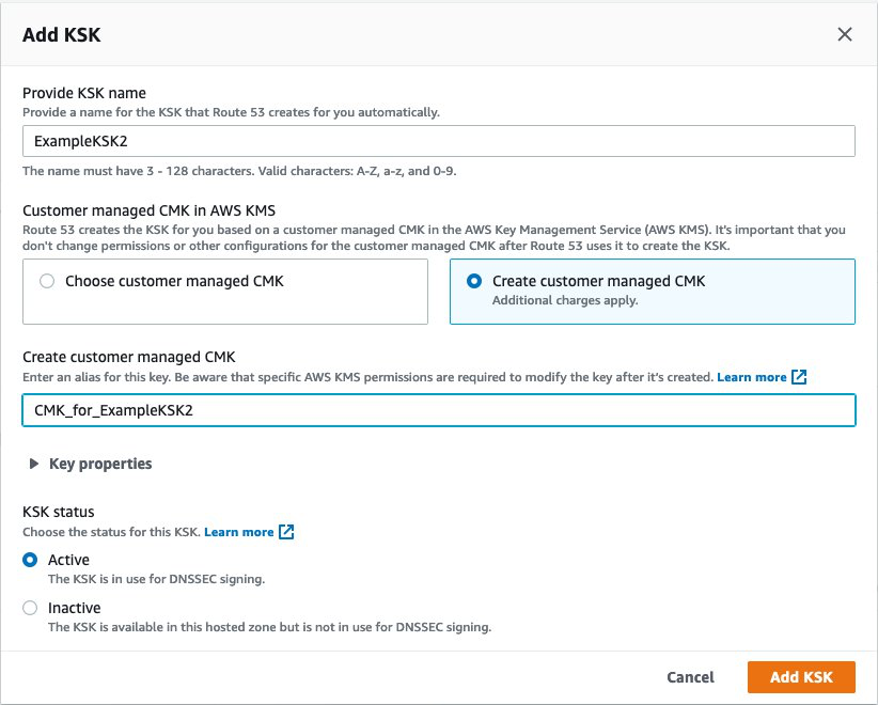The height and width of the screenshot is (706, 879).
Task: Click the Key properties section label
Action: (100, 464)
